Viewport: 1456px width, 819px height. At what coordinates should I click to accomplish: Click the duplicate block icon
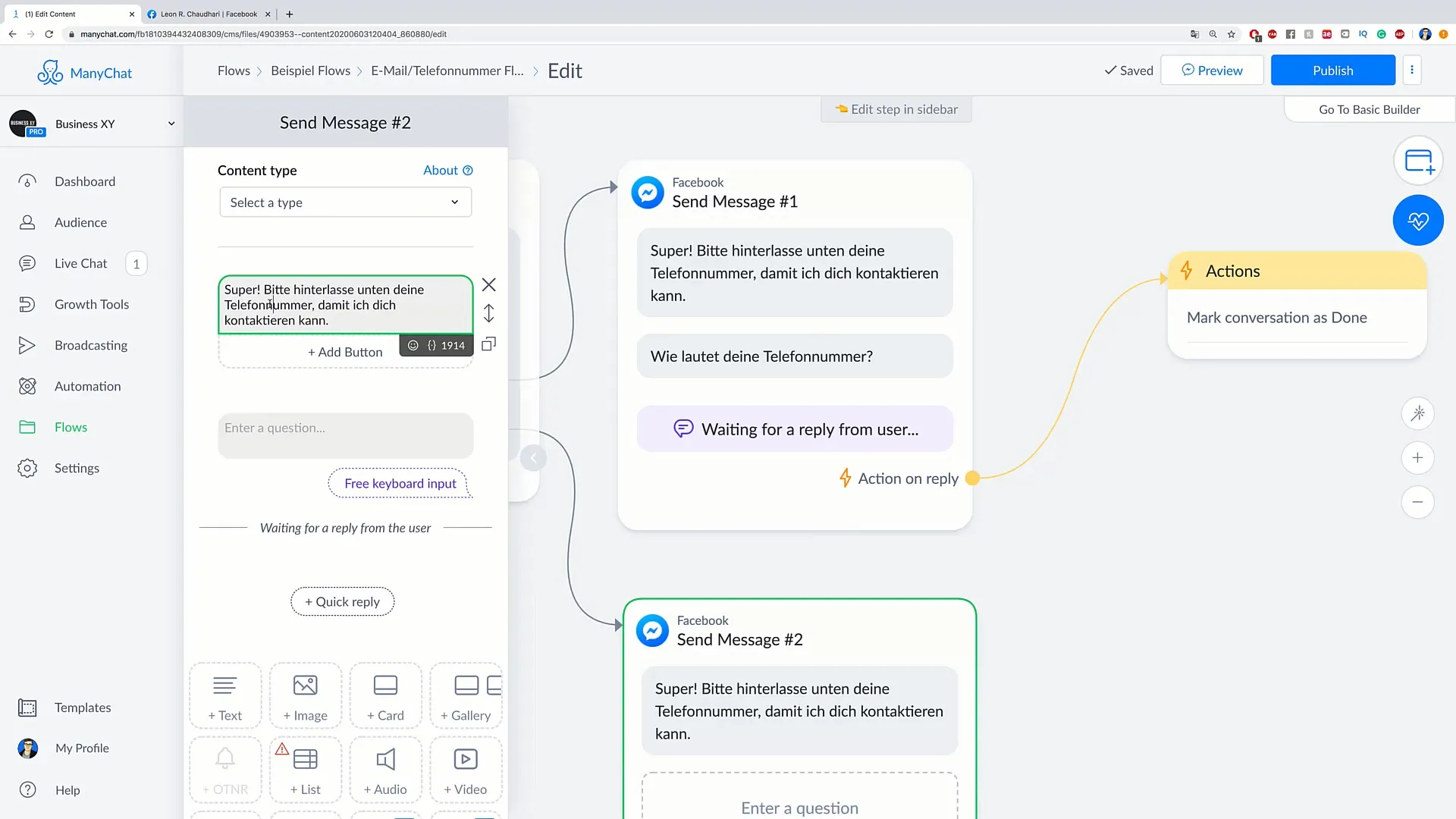click(x=489, y=344)
